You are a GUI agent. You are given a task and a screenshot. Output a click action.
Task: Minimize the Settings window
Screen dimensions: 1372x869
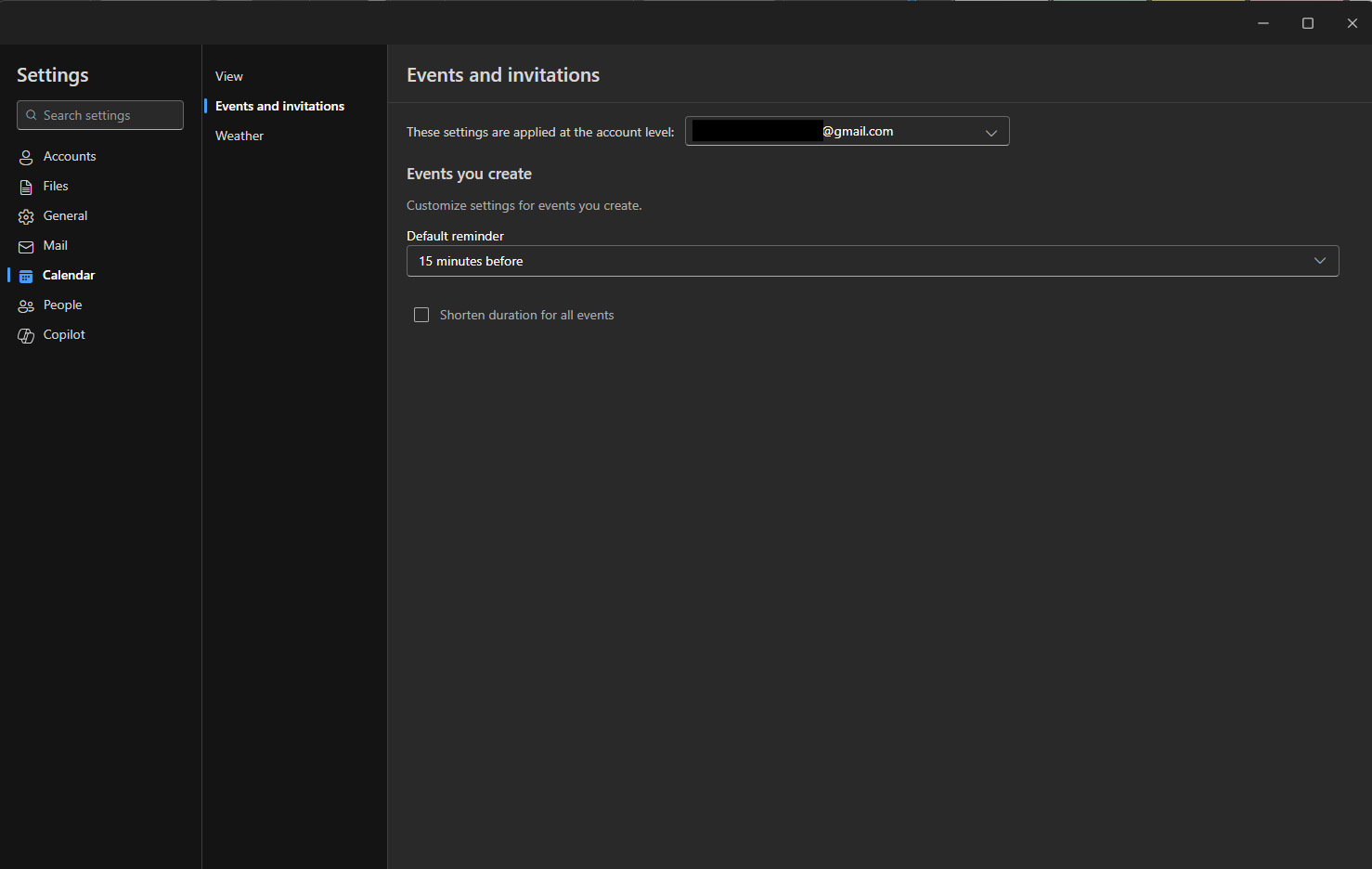pos(1263,23)
